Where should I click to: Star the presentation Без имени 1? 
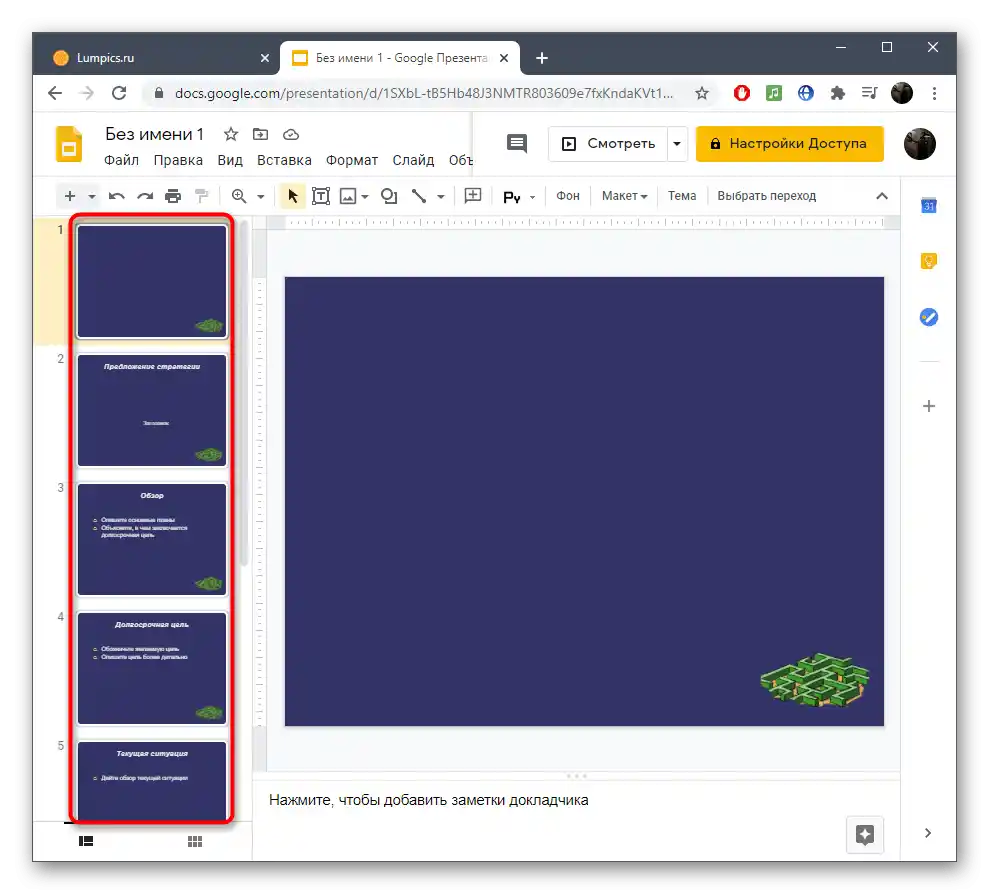click(x=231, y=134)
